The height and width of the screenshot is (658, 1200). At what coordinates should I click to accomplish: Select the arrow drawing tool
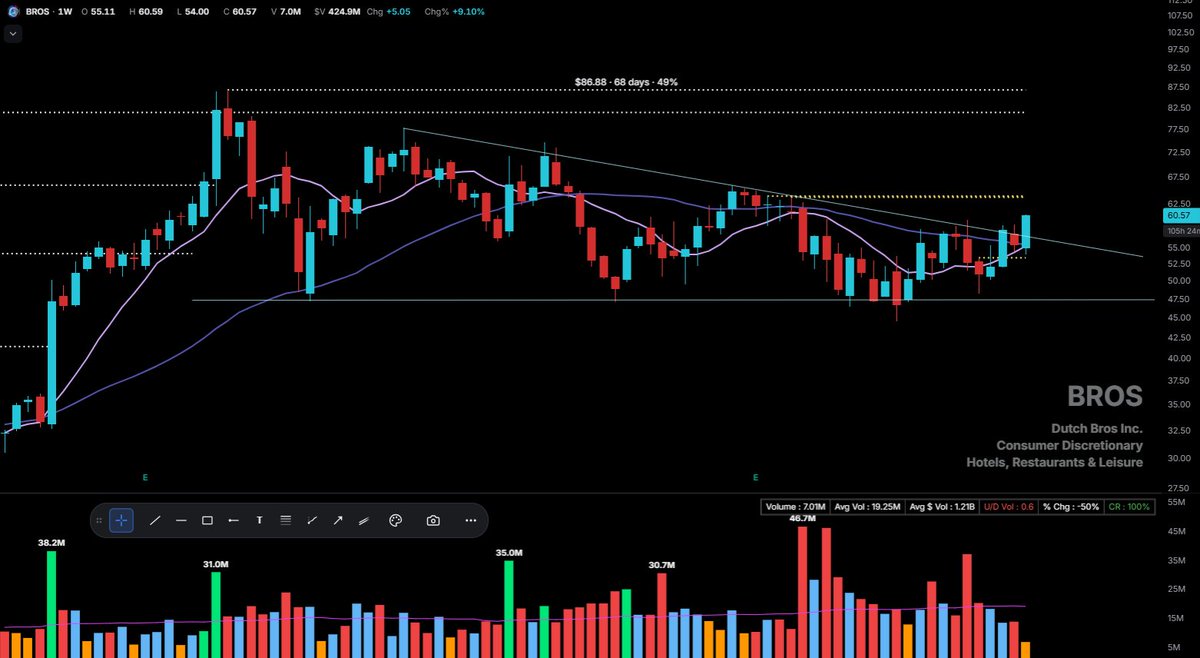[x=338, y=520]
